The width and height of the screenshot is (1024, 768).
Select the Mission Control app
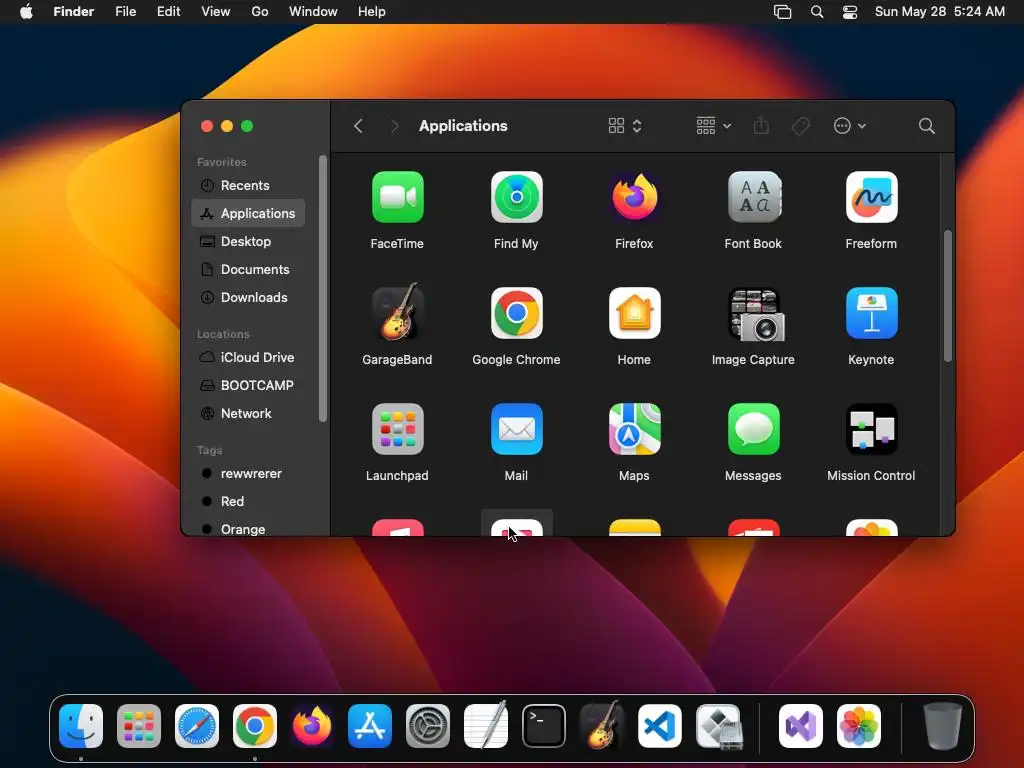[872, 429]
